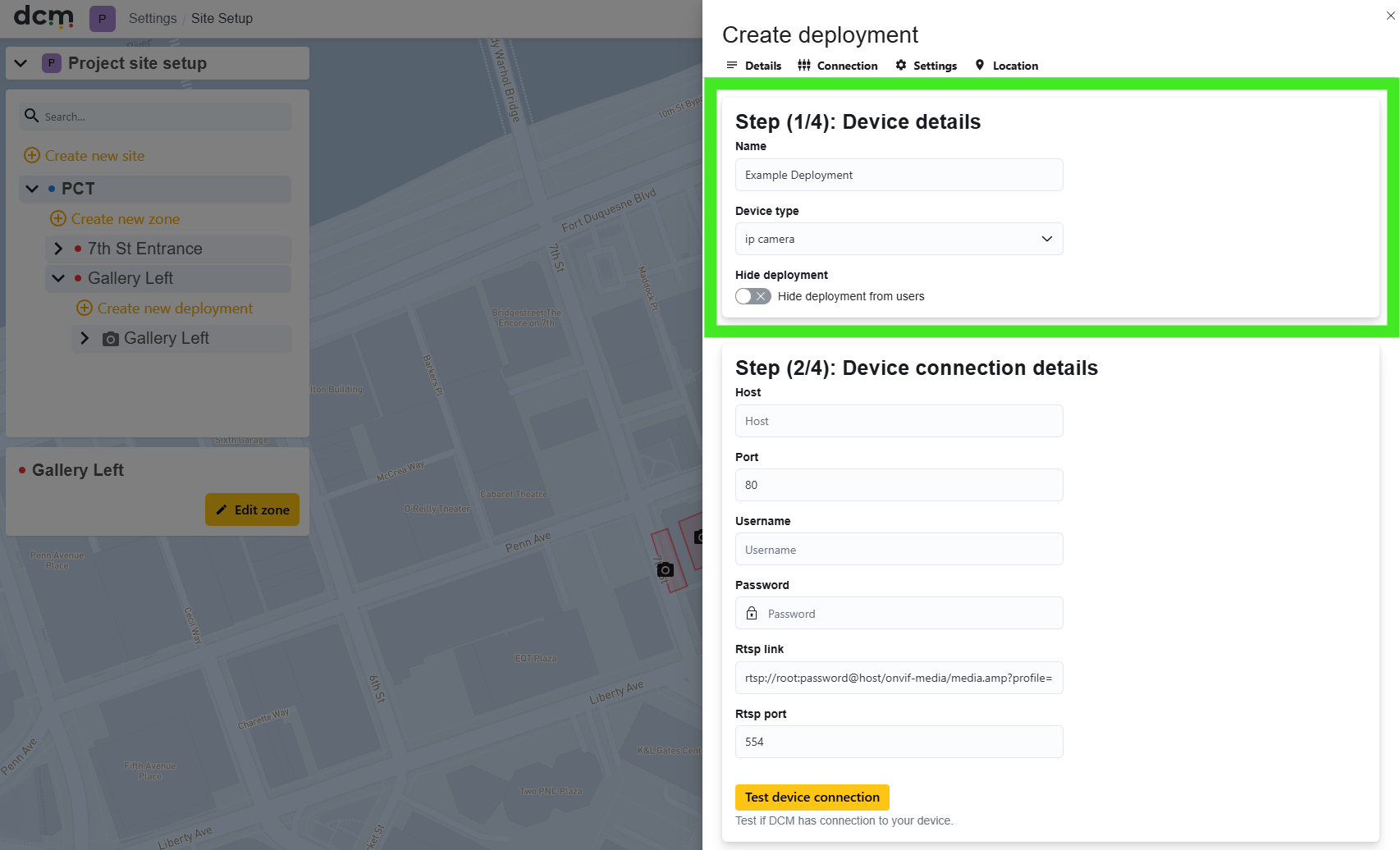Image resolution: width=1400 pixels, height=850 pixels.
Task: Select 7th St Entrance zone row
Action: coord(168,249)
